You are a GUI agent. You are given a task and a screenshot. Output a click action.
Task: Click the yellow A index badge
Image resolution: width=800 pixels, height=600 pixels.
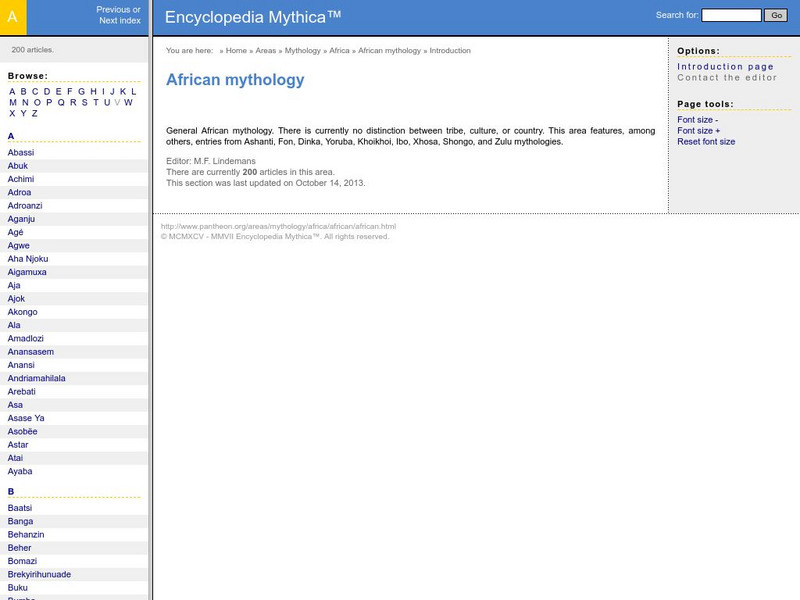click(x=13, y=17)
